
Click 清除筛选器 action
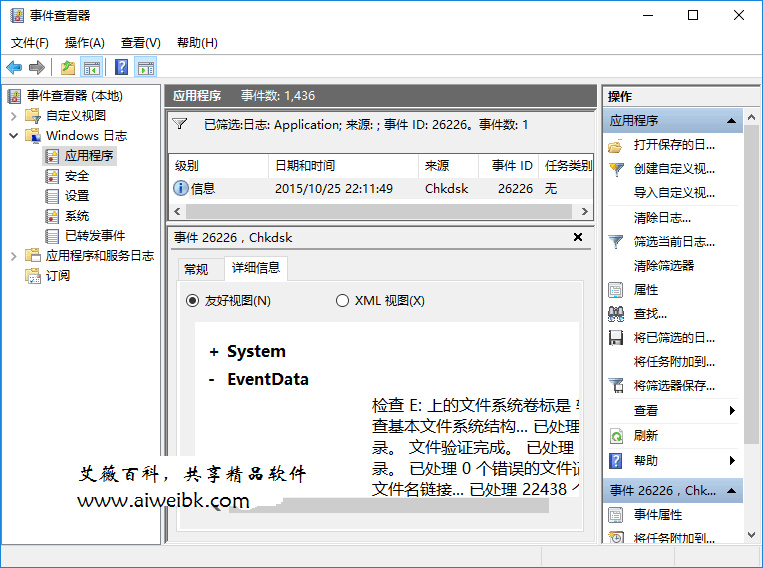[x=664, y=266]
